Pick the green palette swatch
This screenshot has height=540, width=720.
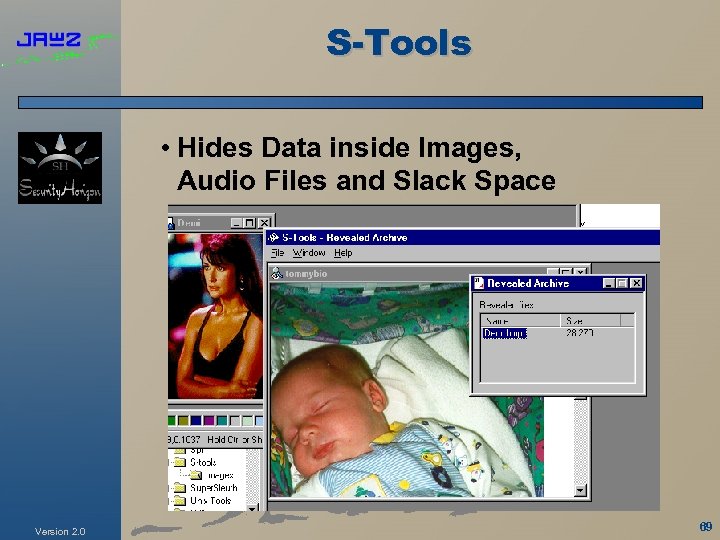coord(172,421)
